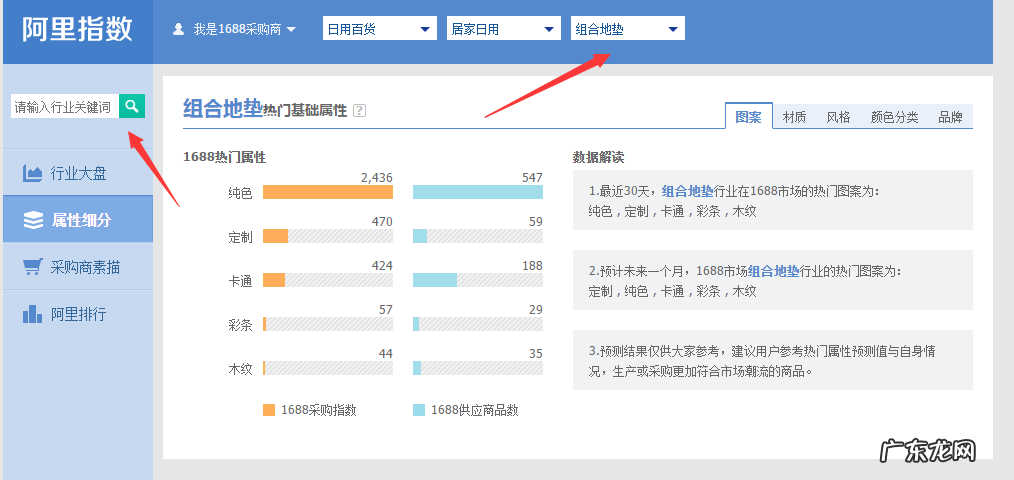Click the orange 纯色 bar showing 2,436
This screenshot has height=480, width=1014.
tap(328, 192)
